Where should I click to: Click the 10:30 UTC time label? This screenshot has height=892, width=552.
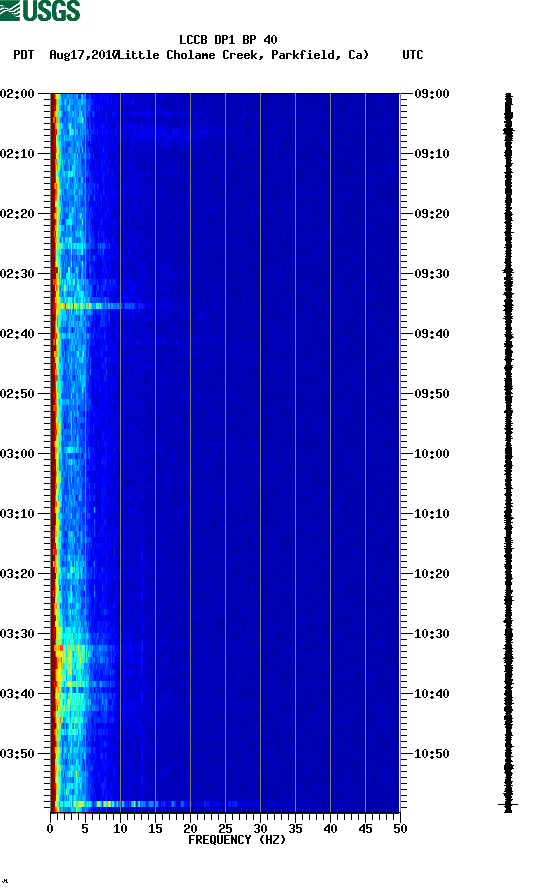[x=432, y=634]
